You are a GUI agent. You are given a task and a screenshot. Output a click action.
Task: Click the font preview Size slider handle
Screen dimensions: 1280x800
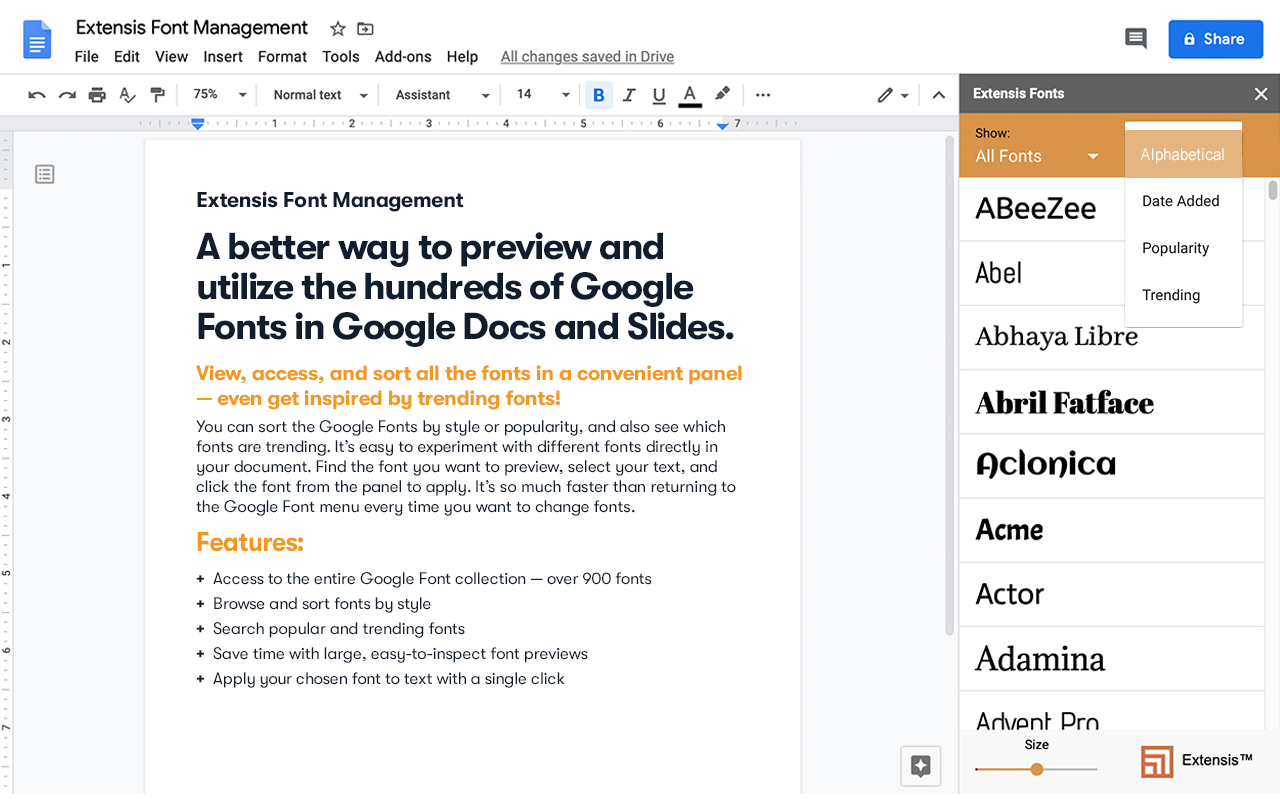pyautogui.click(x=1037, y=769)
